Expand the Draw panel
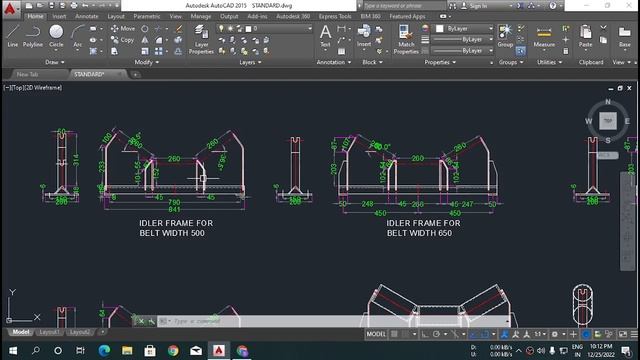Viewport: 640px width, 360px height. pos(55,62)
